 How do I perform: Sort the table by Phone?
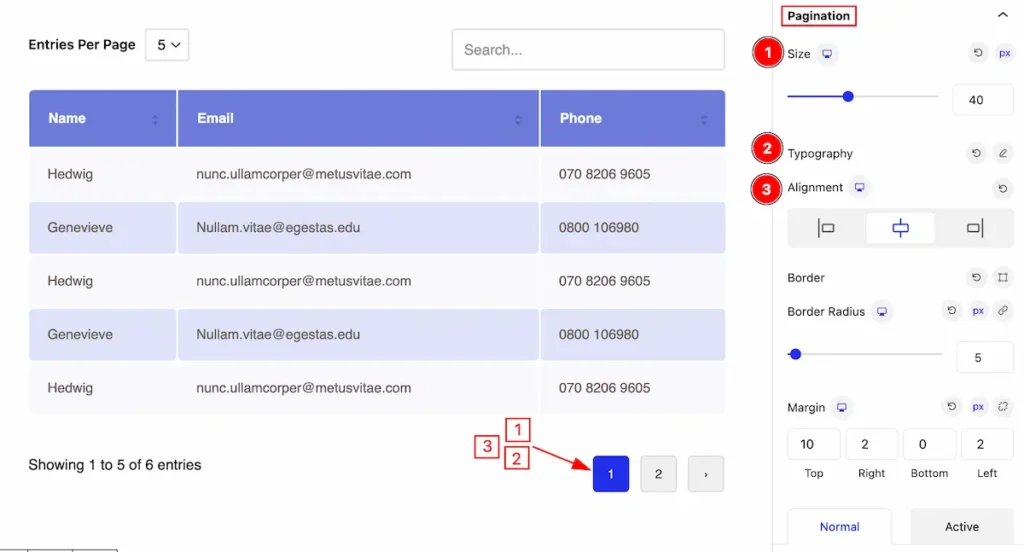pos(704,120)
